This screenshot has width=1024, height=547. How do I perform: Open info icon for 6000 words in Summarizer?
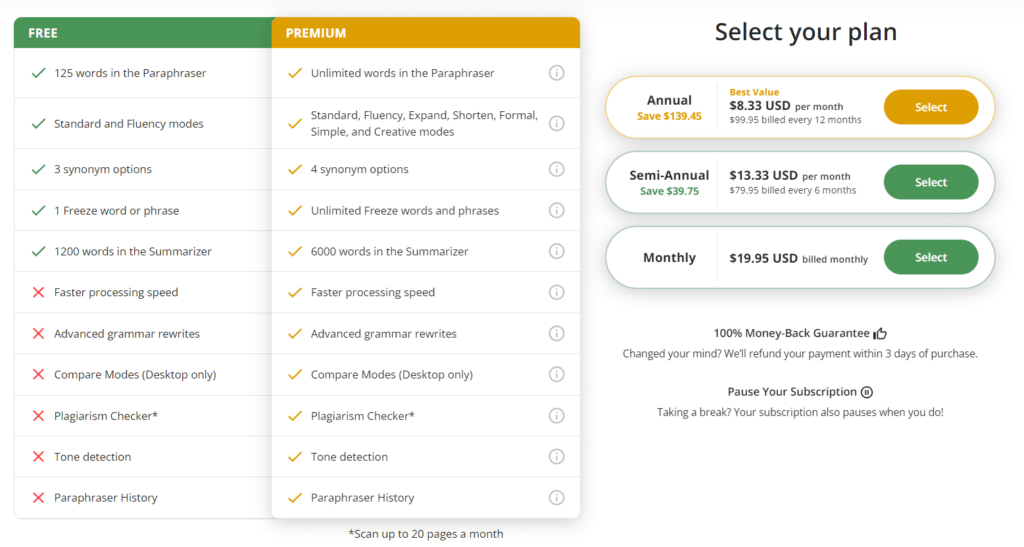(556, 251)
